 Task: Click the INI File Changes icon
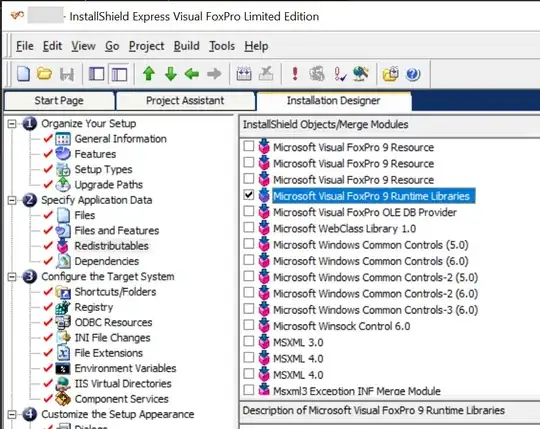point(63,338)
